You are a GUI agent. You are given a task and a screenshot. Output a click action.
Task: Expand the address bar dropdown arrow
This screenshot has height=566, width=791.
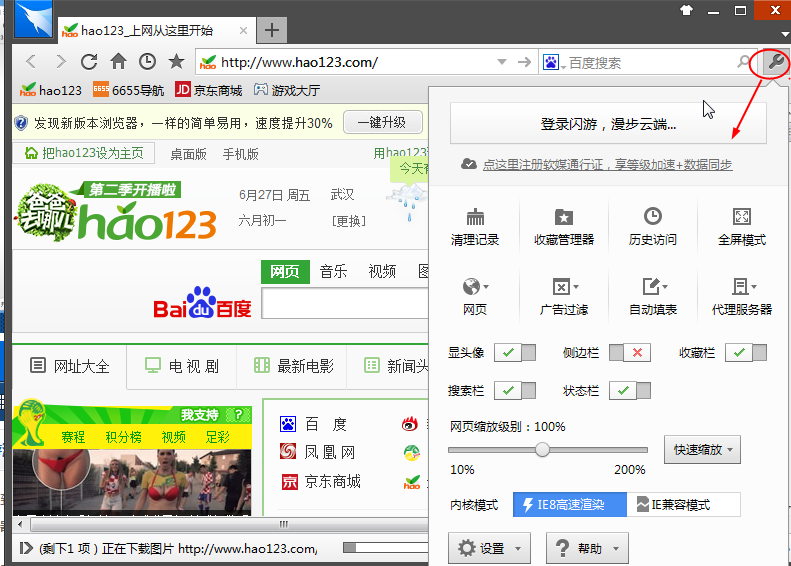501,62
